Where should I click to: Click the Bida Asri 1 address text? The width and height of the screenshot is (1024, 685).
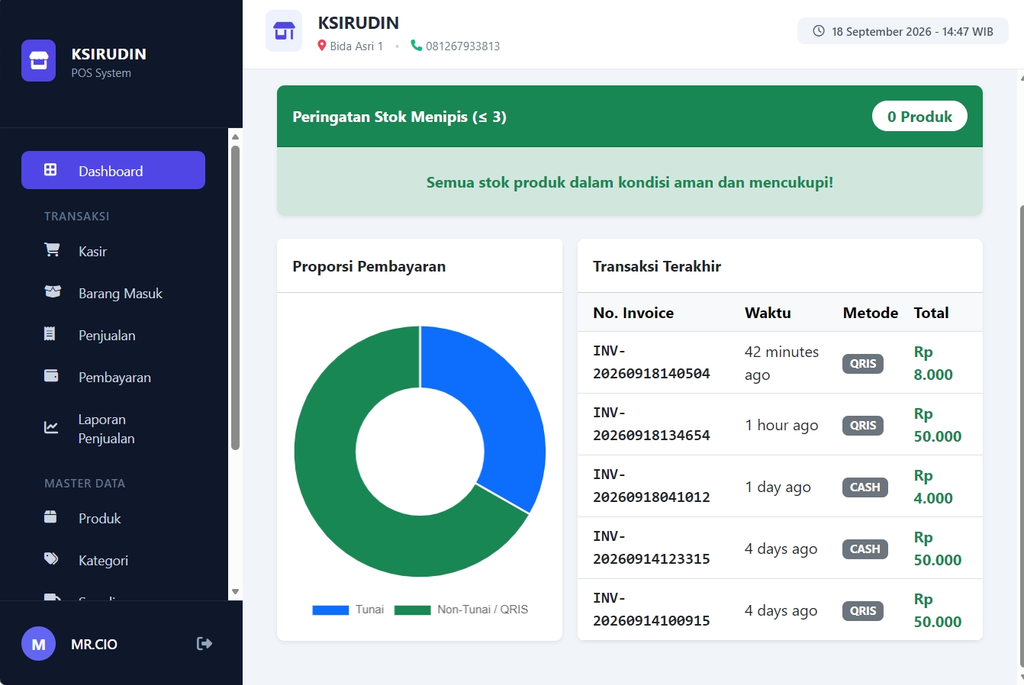coord(357,46)
